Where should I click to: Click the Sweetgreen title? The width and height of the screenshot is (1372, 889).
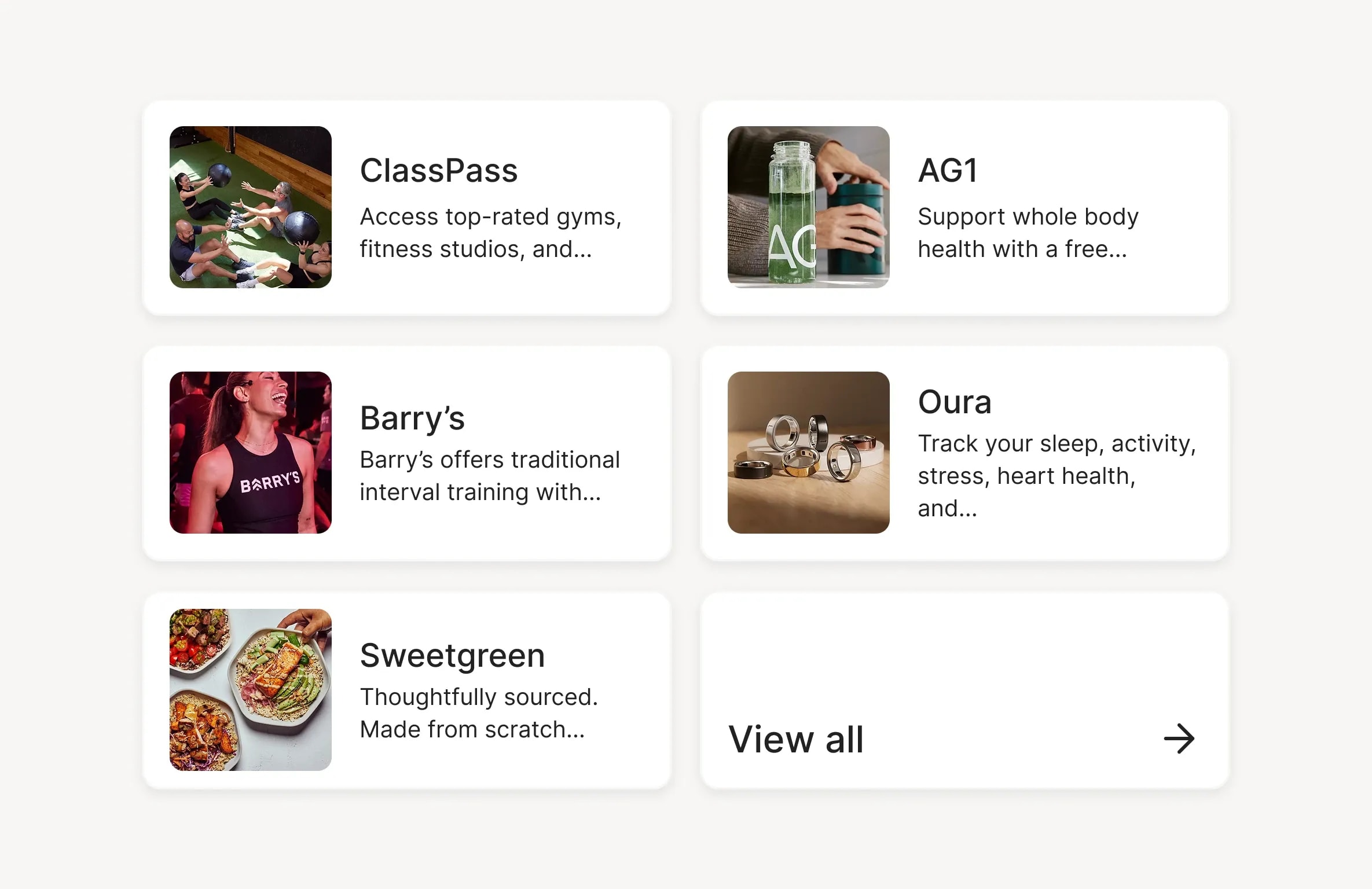tap(452, 655)
